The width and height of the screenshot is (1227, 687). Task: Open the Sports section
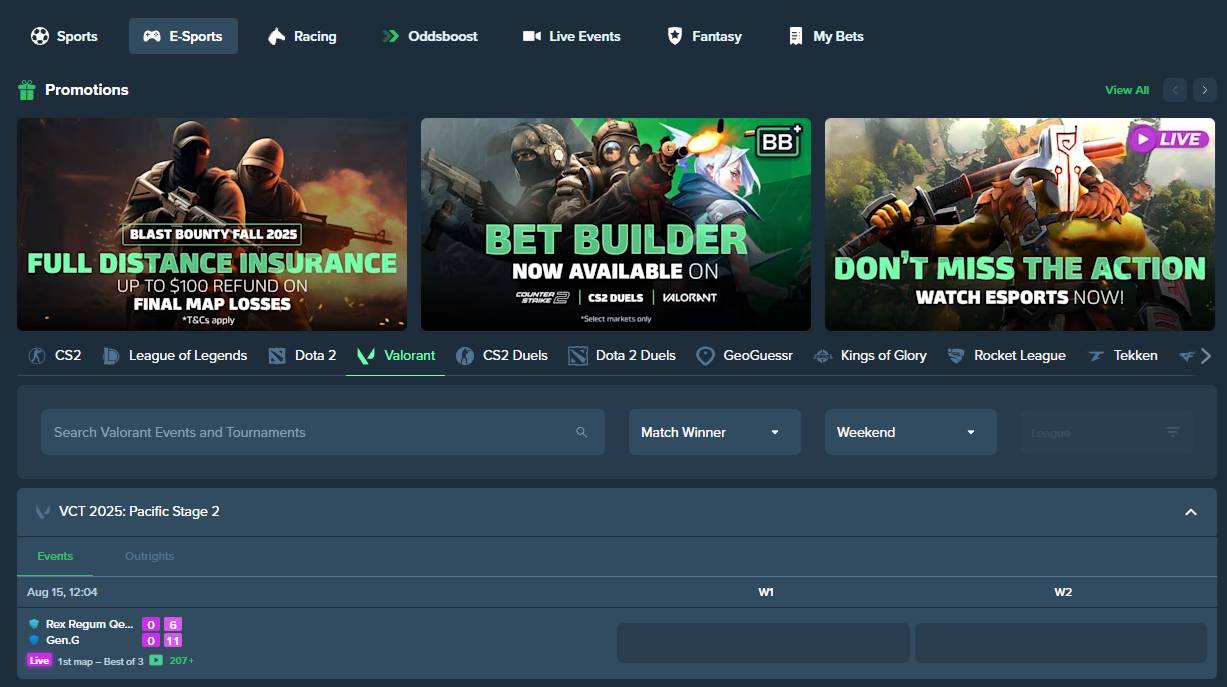click(64, 36)
